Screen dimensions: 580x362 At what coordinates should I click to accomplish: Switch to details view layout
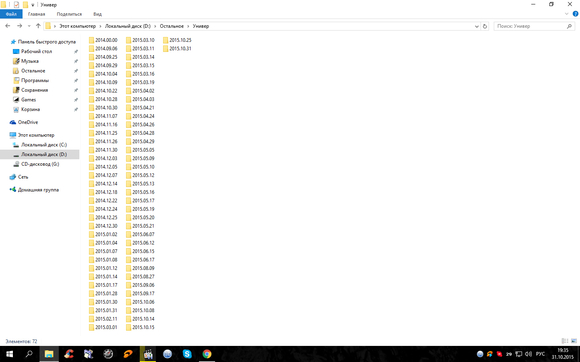(x=565, y=341)
